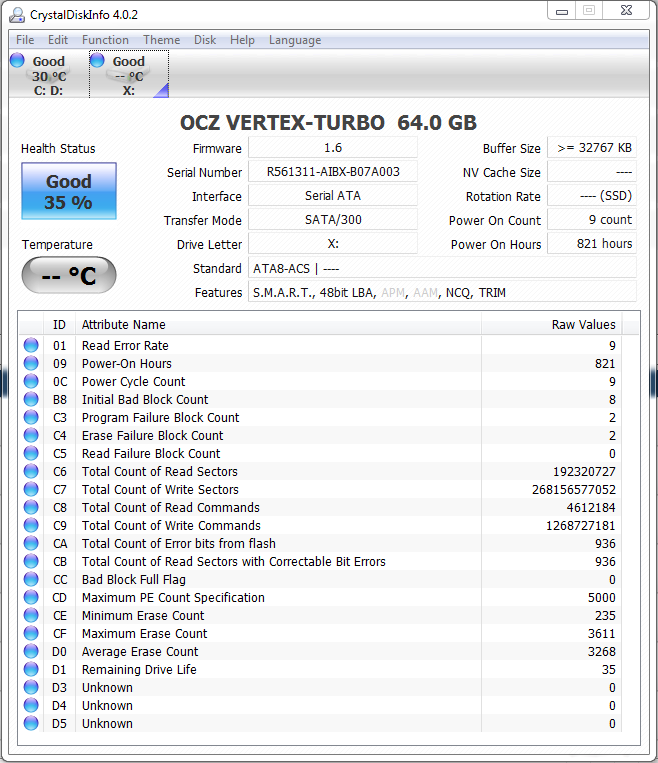This screenshot has height=763, width=658.
Task: Click status orb for Read Error Rate
Action: 31,345
